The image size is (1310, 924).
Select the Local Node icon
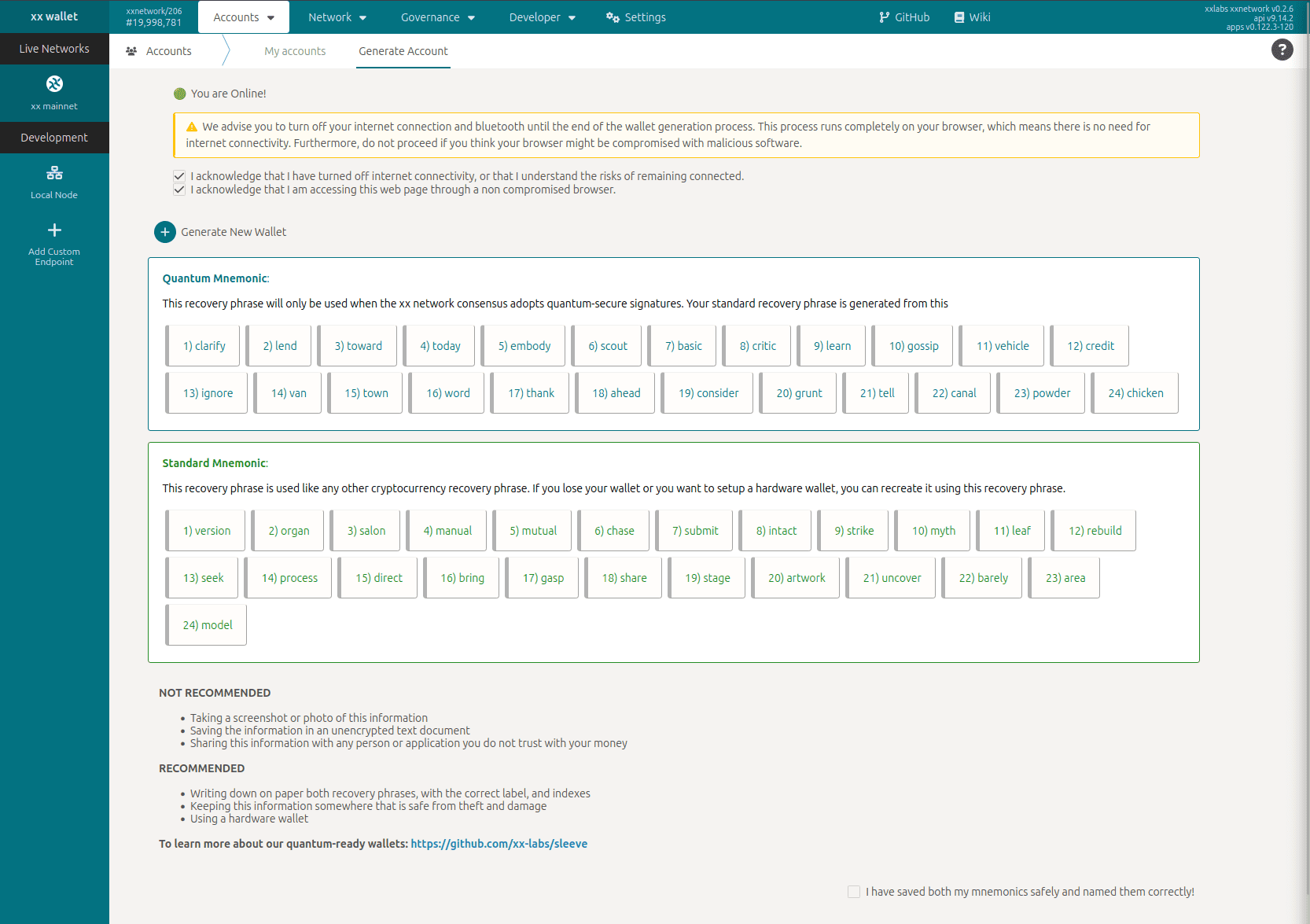[54, 173]
